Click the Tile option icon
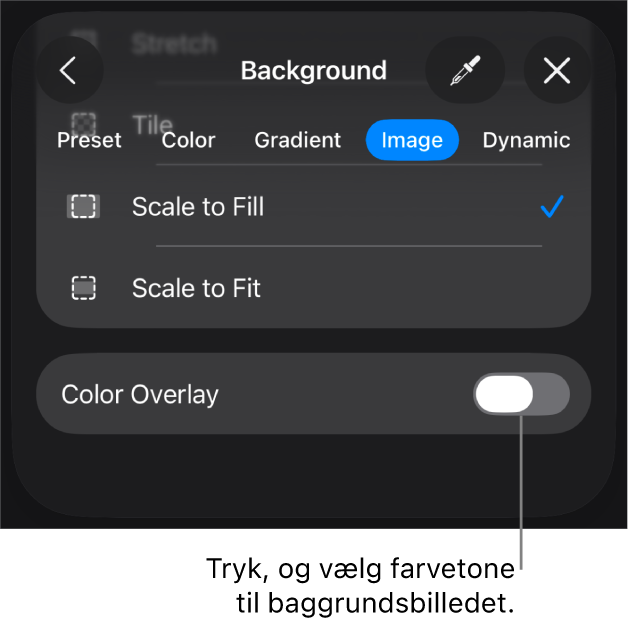The height and width of the screenshot is (622, 628). [84, 122]
